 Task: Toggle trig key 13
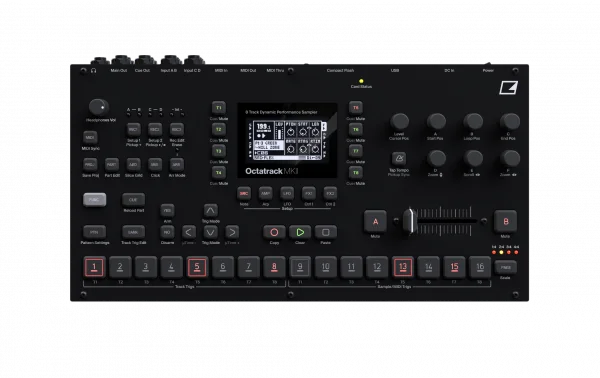click(403, 267)
